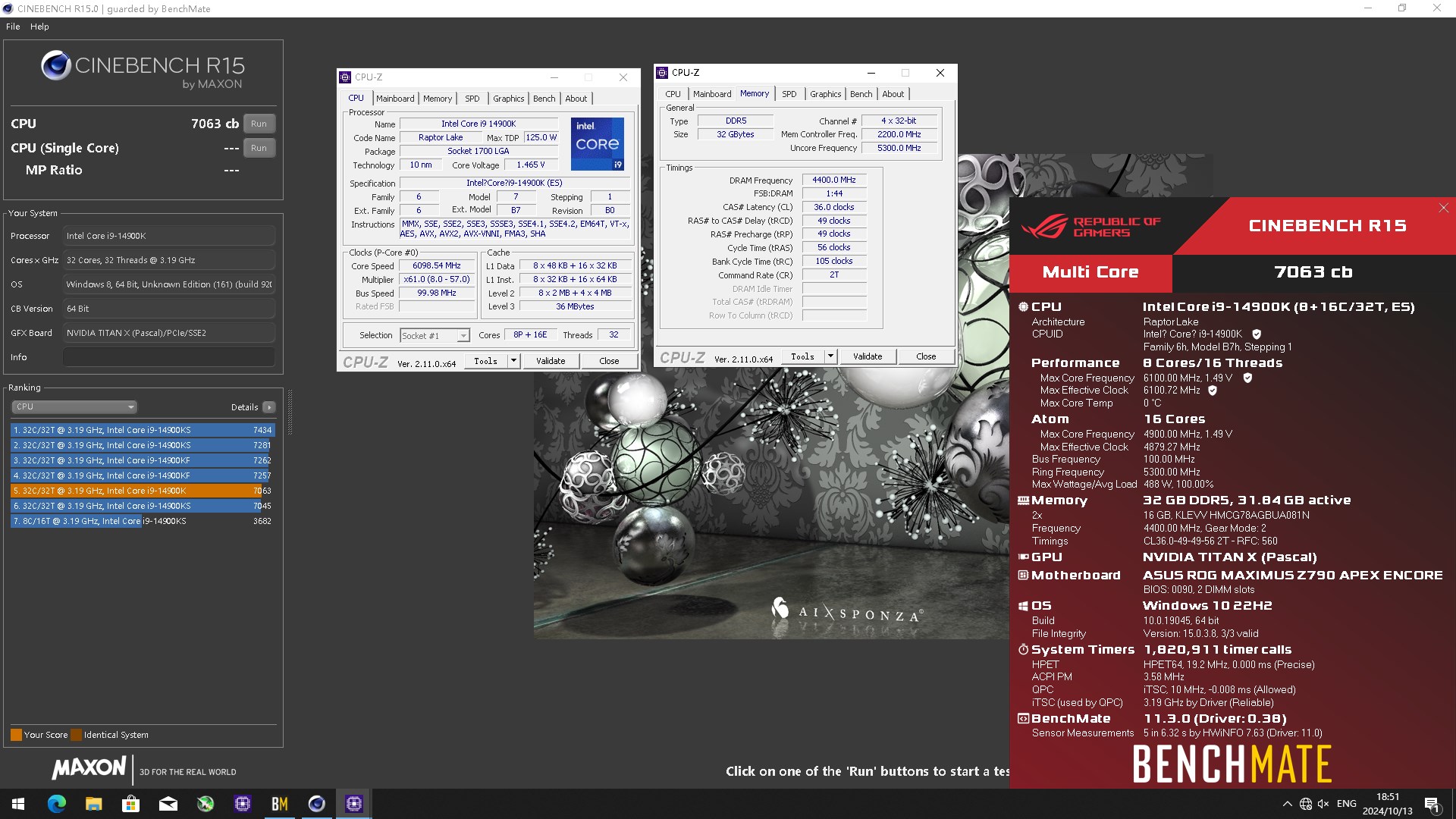Switch to Graphics tab in right CPU-Z
This screenshot has height=819, width=1456.
click(x=825, y=94)
